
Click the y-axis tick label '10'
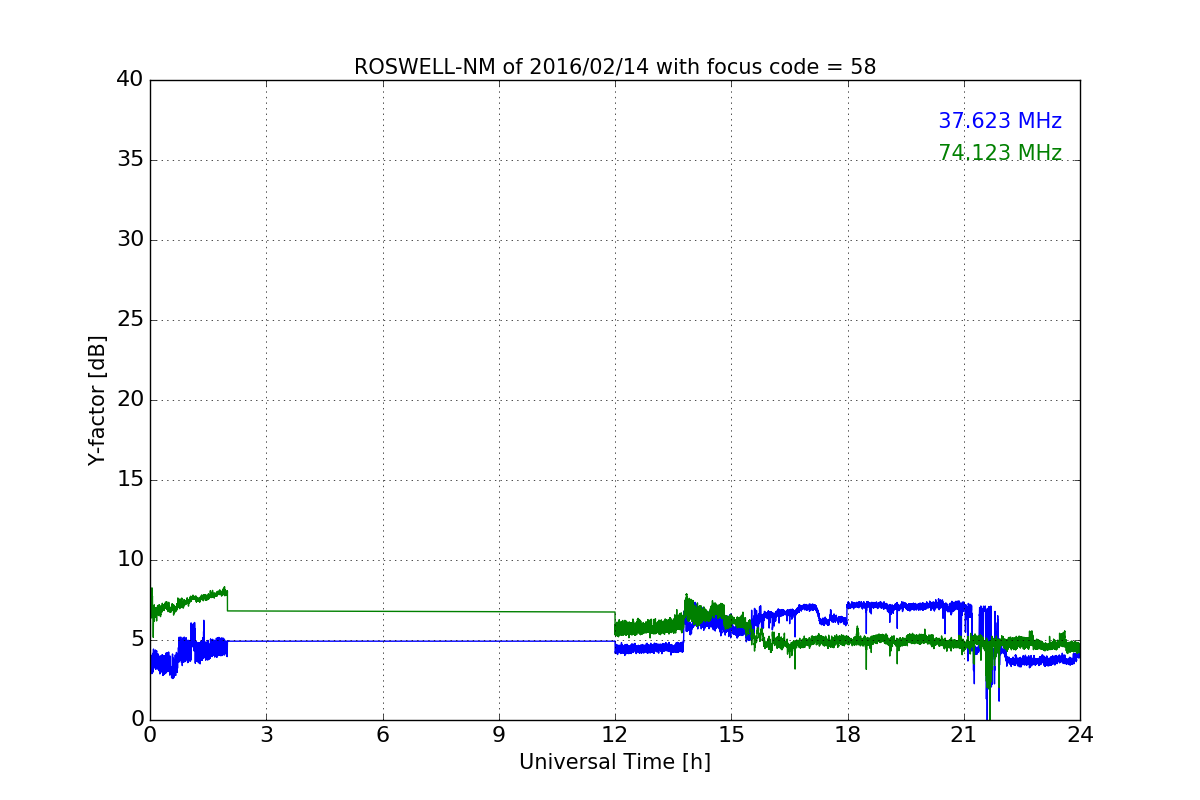point(130,560)
